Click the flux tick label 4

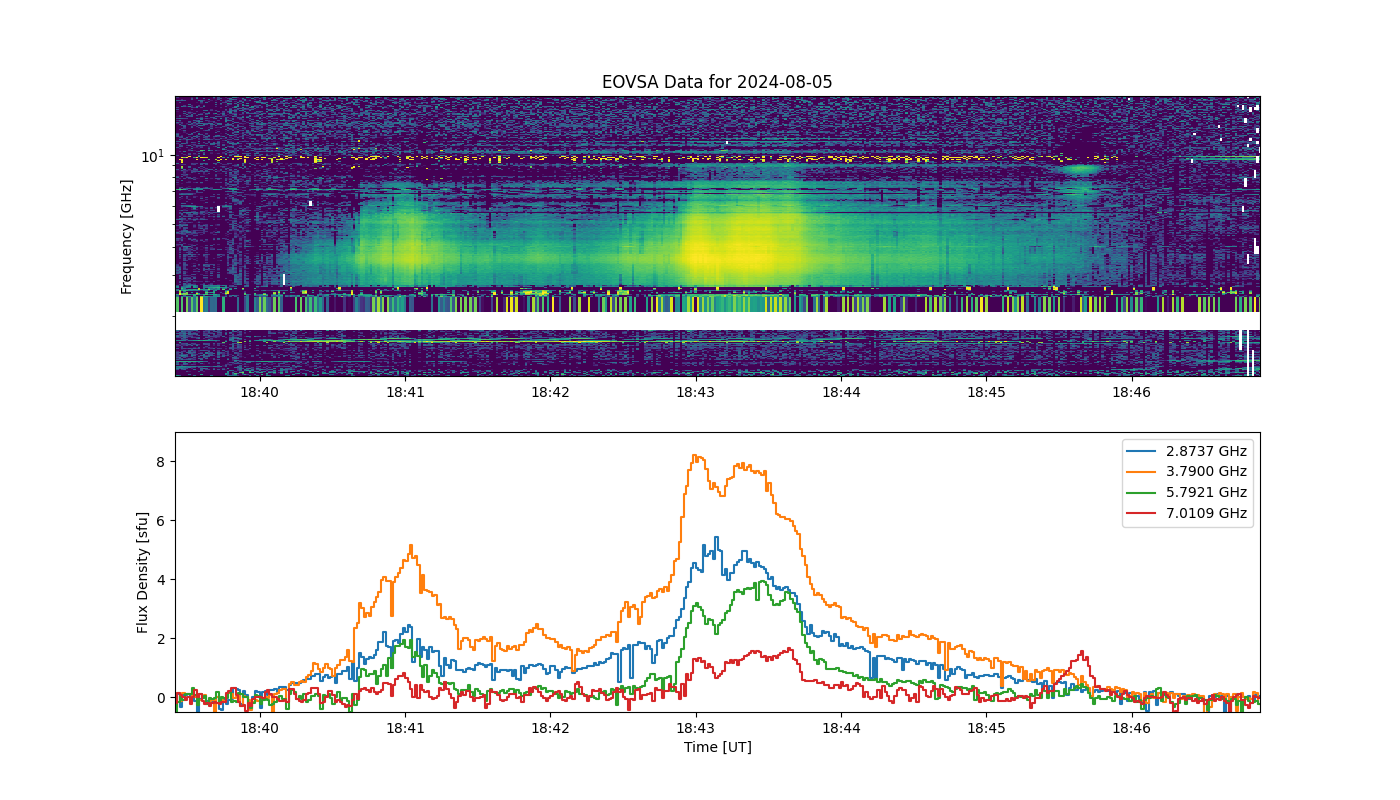coord(159,580)
